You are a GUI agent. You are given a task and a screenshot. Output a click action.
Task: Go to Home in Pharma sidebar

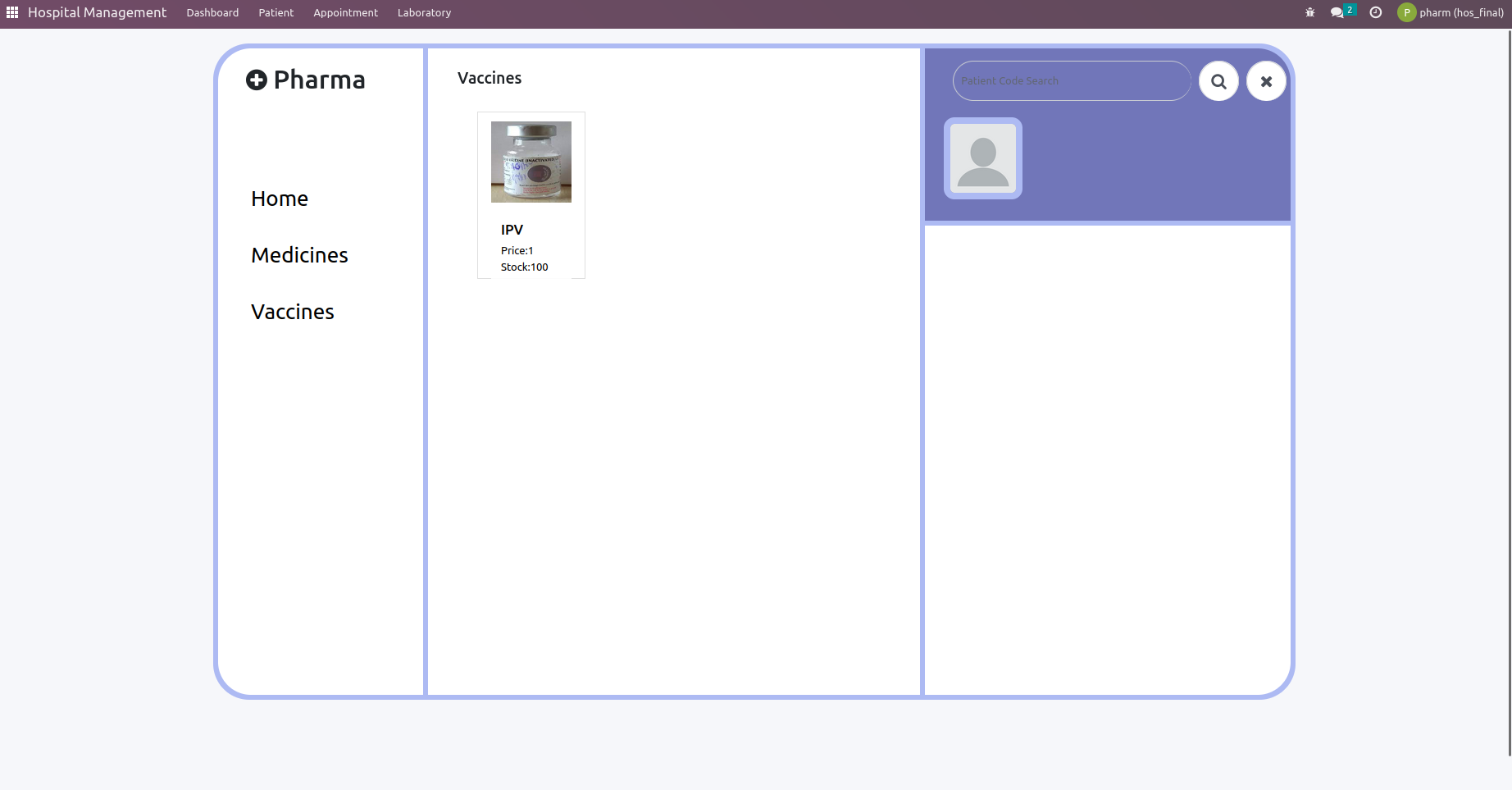[280, 199]
